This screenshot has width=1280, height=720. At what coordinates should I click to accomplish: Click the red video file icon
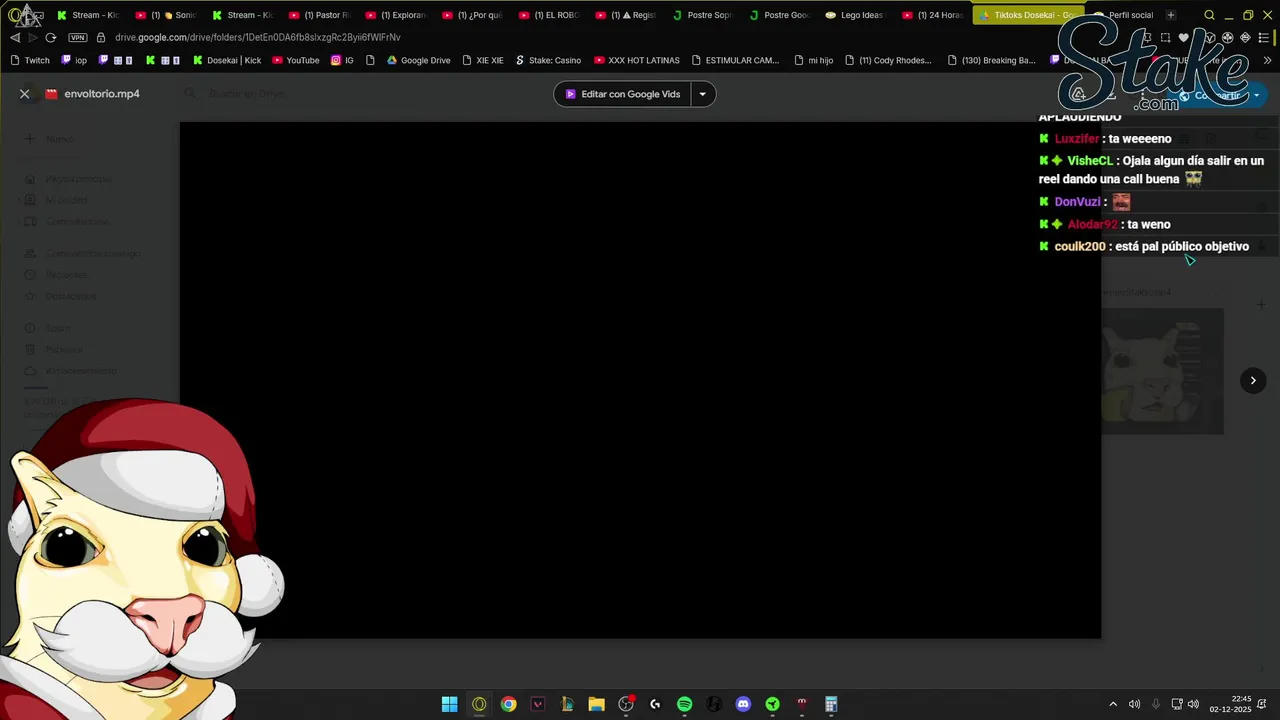coord(52,94)
